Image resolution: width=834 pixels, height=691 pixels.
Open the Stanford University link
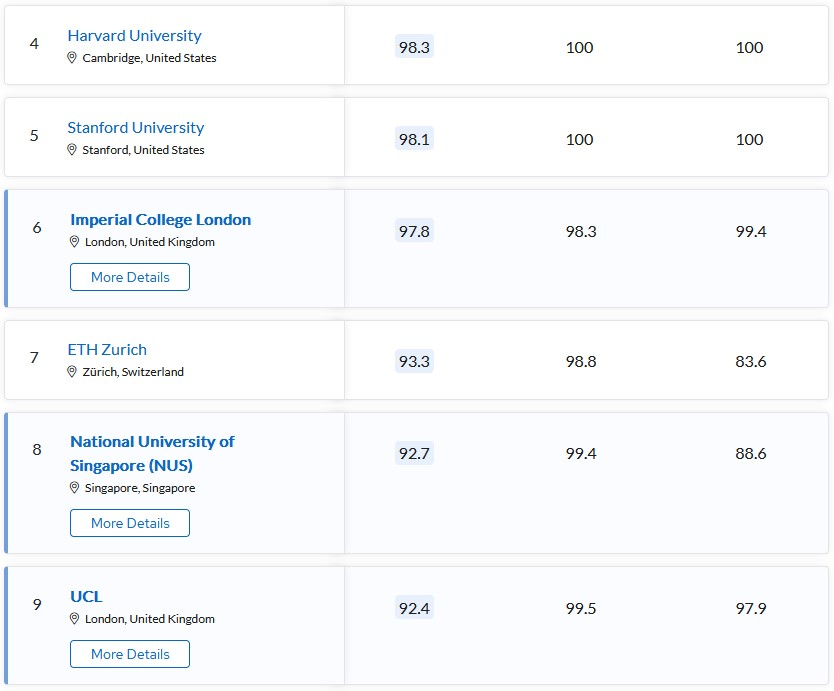coord(136,128)
